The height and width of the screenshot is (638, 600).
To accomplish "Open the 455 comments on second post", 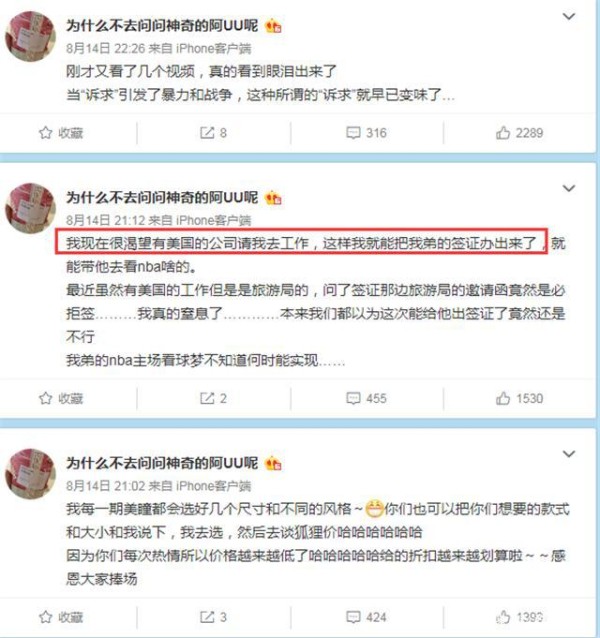I will [366, 398].
